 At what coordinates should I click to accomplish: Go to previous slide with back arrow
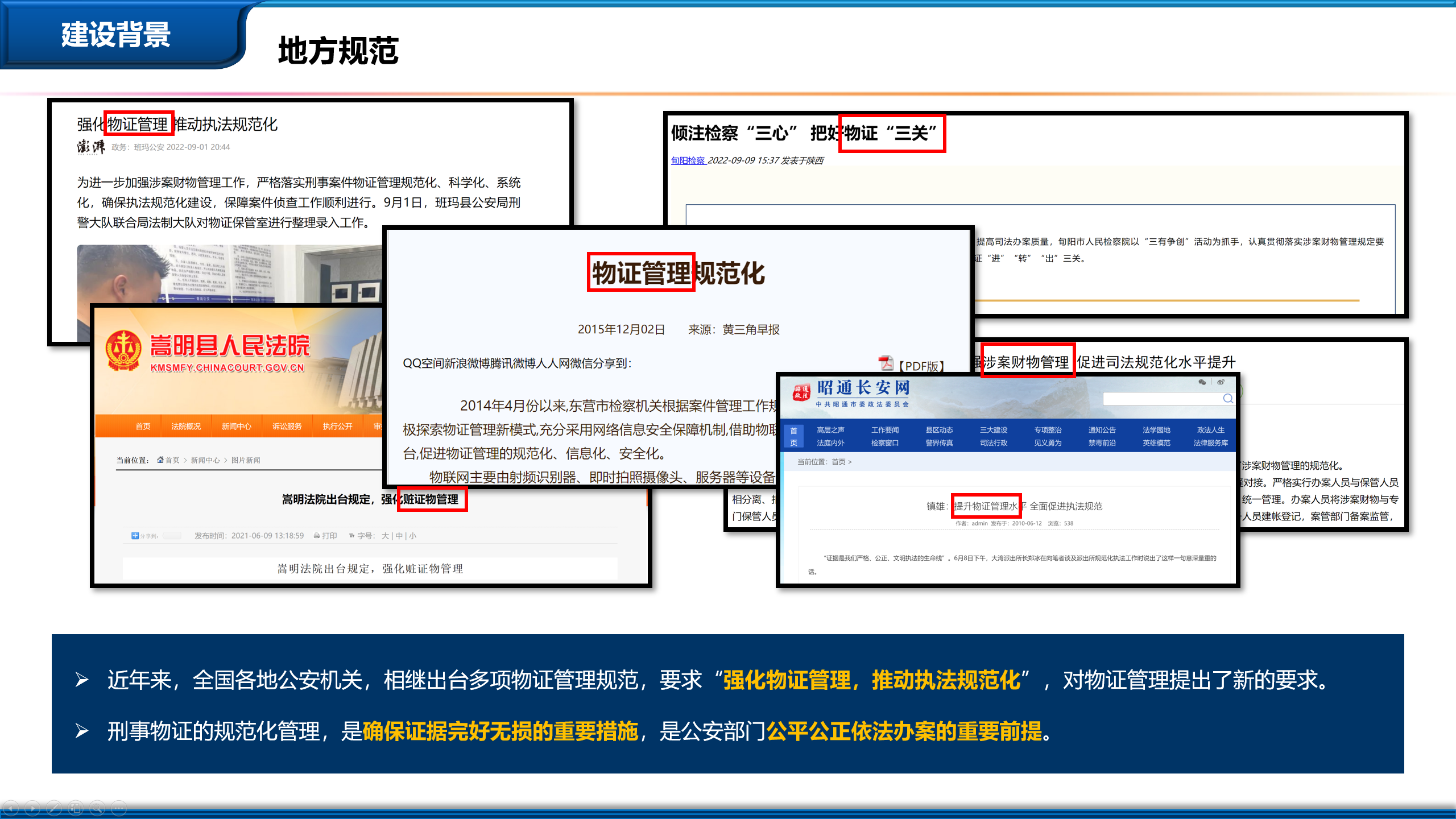pyautogui.click(x=11, y=808)
